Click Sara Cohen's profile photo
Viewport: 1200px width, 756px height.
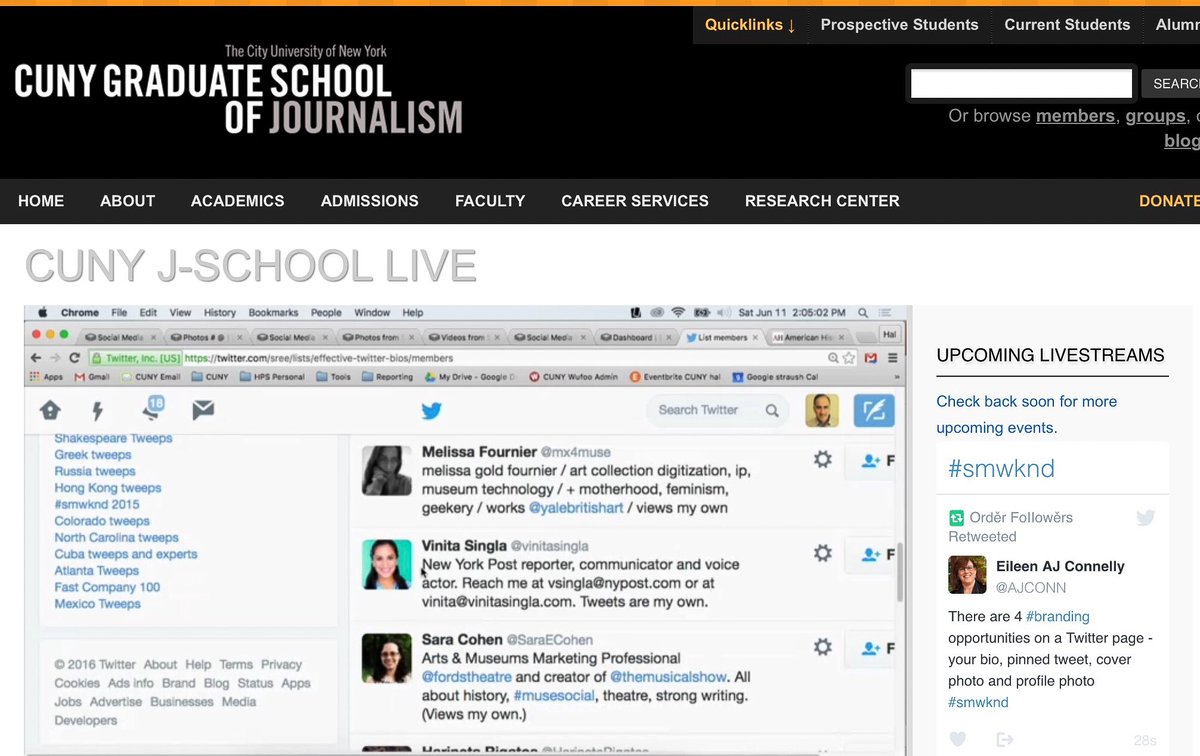click(x=387, y=657)
